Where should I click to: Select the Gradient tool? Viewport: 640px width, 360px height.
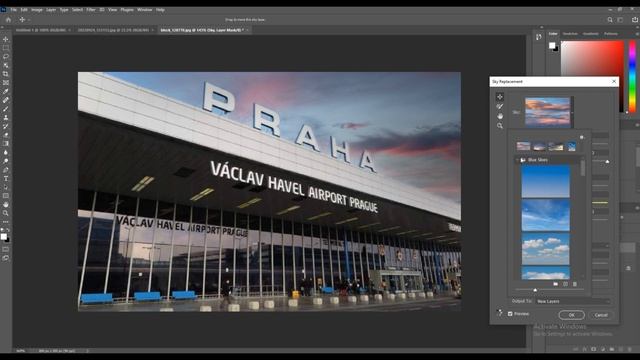click(6, 144)
